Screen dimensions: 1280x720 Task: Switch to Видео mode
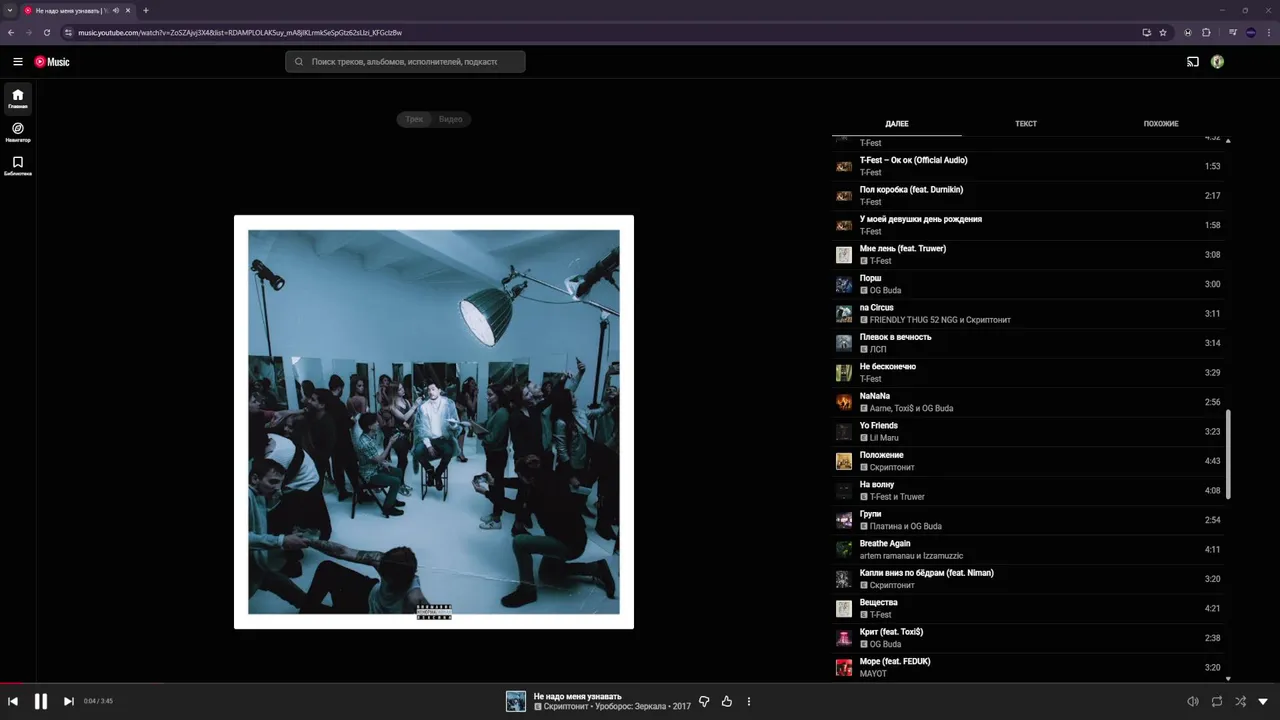pyautogui.click(x=451, y=119)
